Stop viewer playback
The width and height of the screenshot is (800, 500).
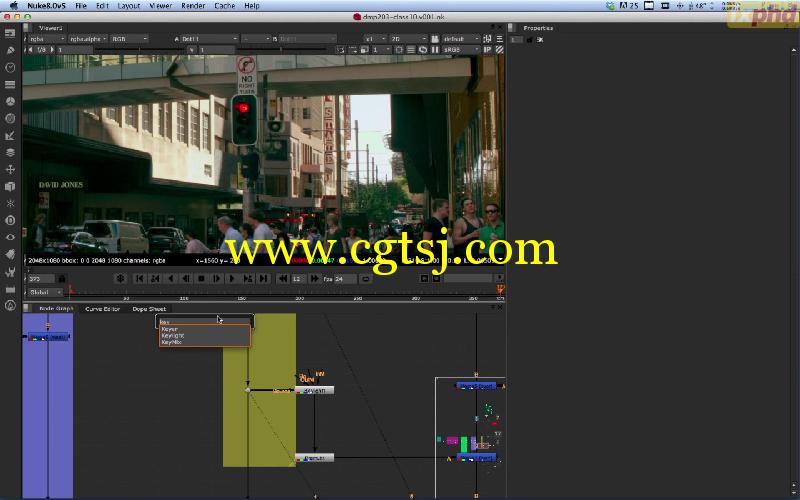tap(201, 279)
